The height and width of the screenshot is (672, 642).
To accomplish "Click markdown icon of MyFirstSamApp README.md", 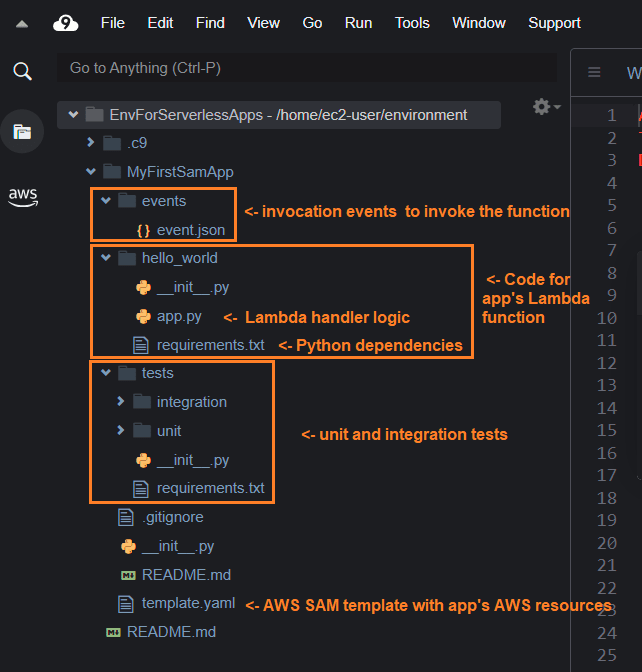I will pyautogui.click(x=128, y=575).
